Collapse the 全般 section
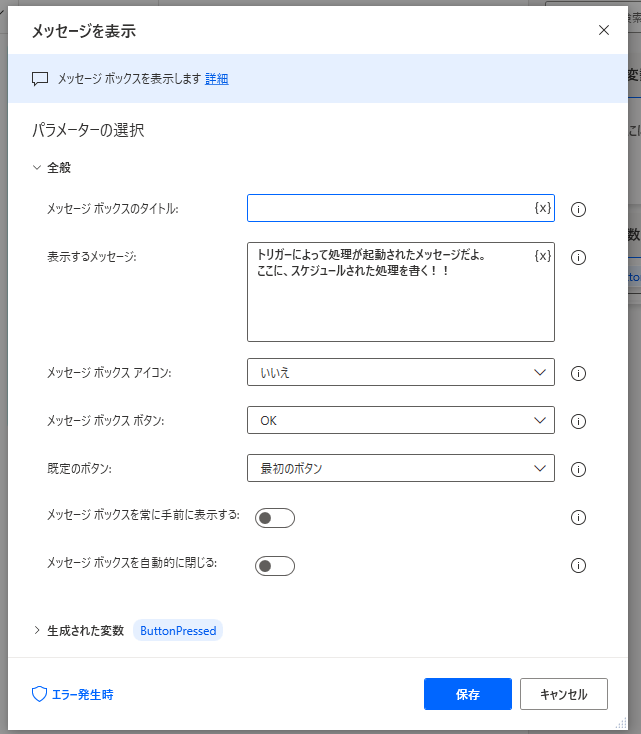 pos(37,168)
